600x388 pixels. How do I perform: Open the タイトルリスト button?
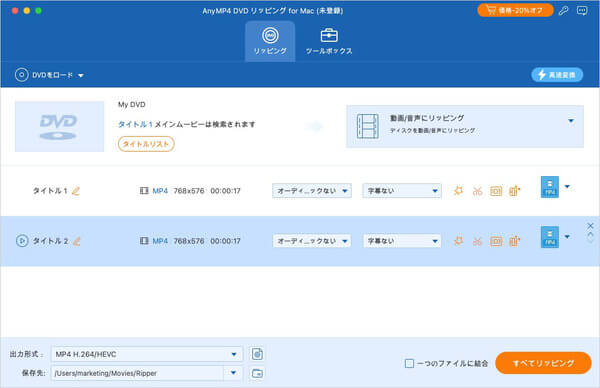pos(146,144)
